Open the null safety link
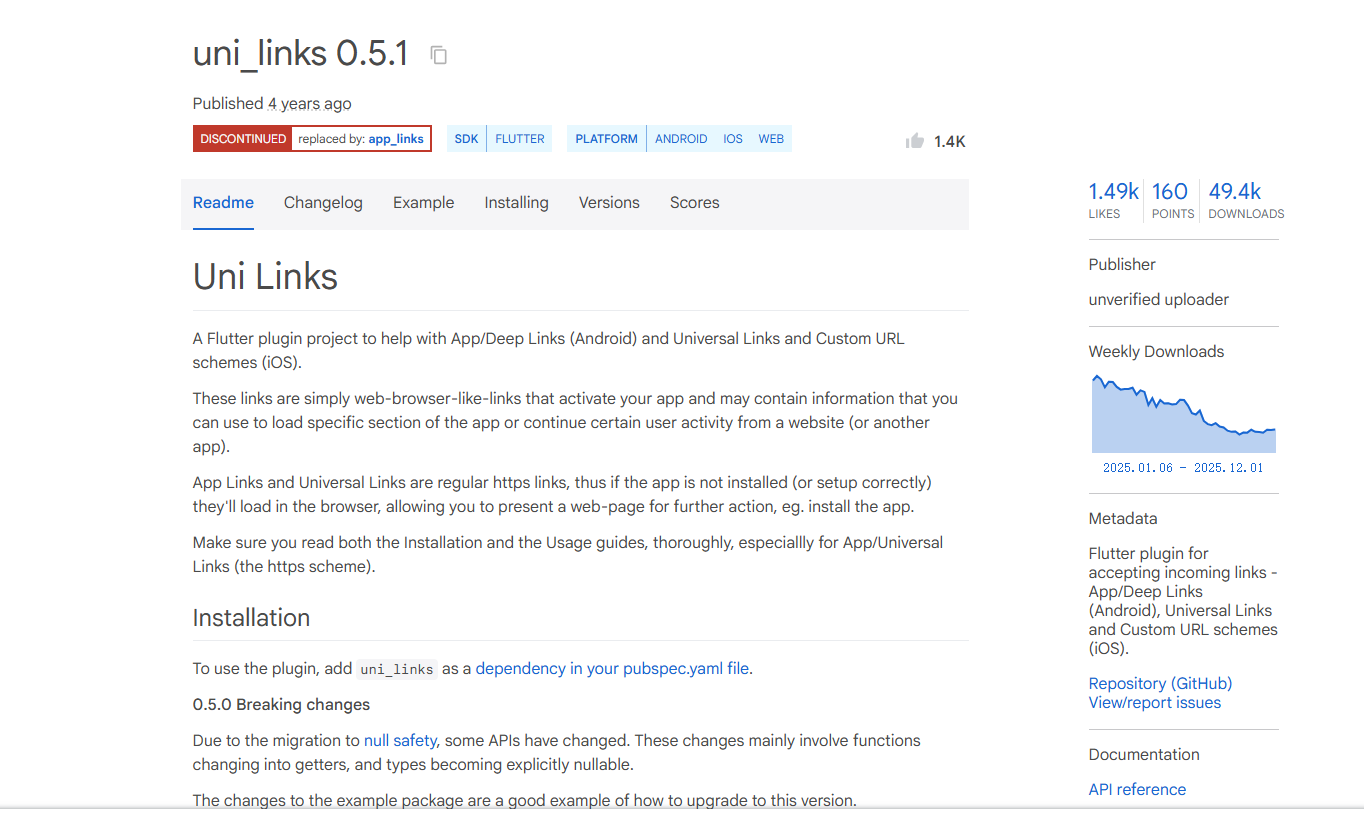This screenshot has width=1364, height=816. [400, 741]
